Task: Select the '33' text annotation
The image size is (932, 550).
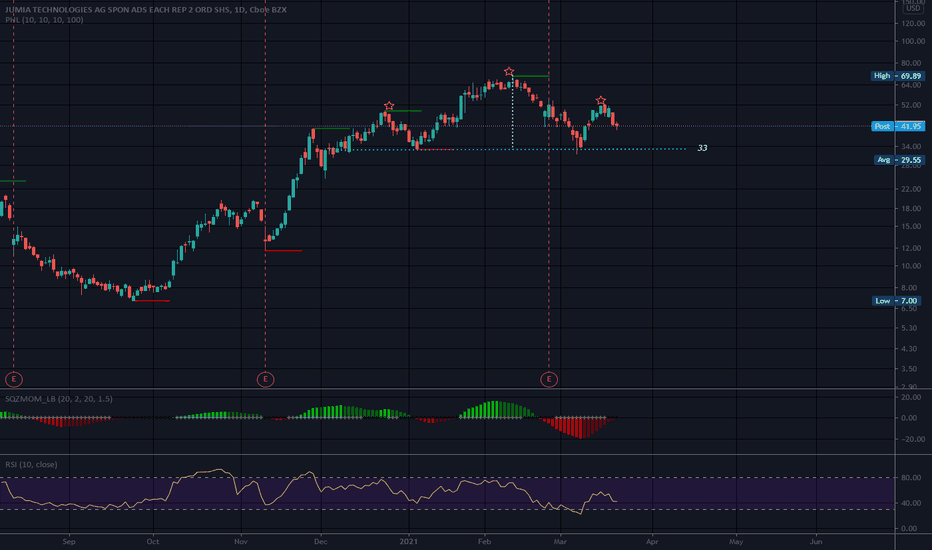Action: pyautogui.click(x=702, y=148)
